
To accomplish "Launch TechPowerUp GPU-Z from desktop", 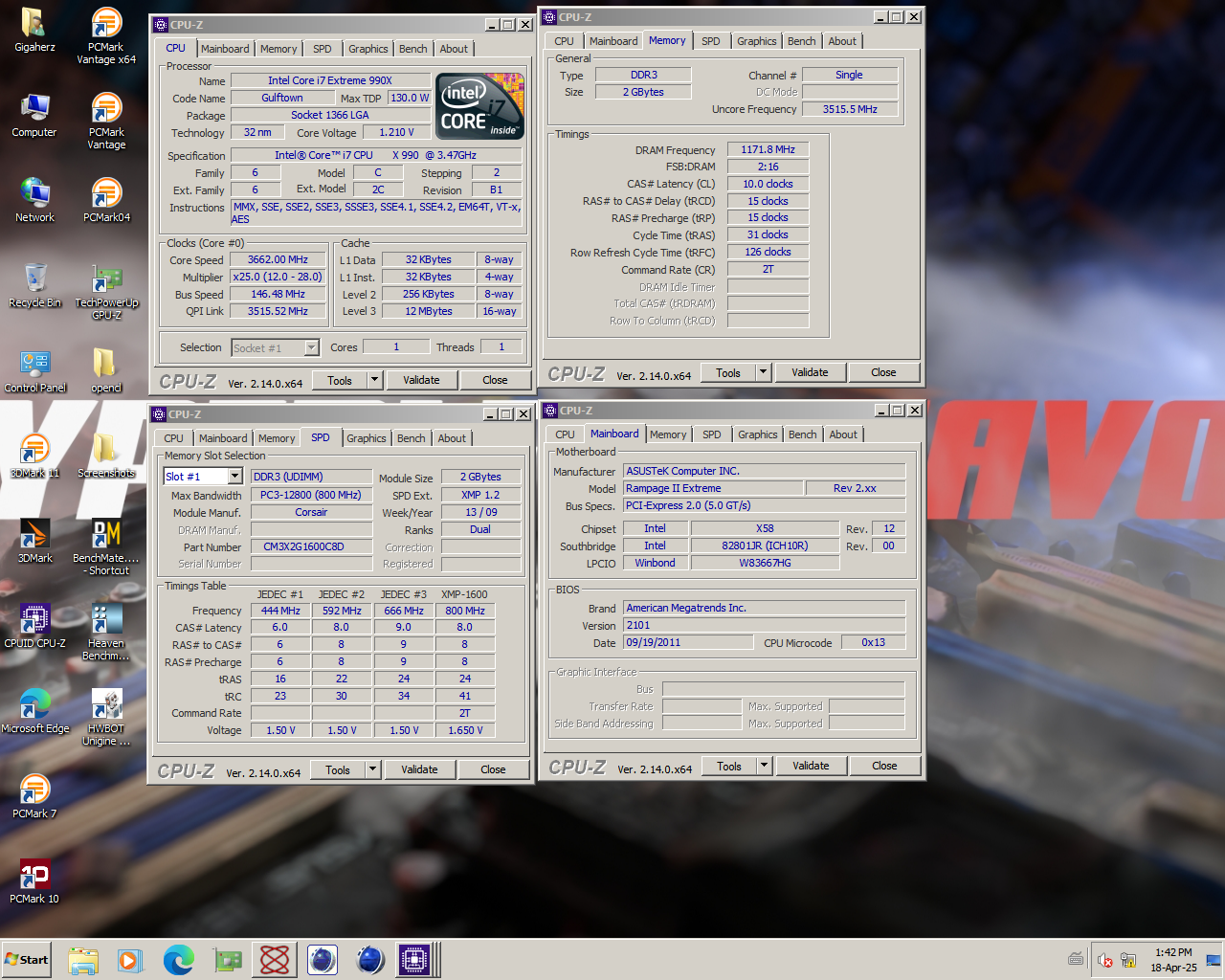I will [106, 292].
